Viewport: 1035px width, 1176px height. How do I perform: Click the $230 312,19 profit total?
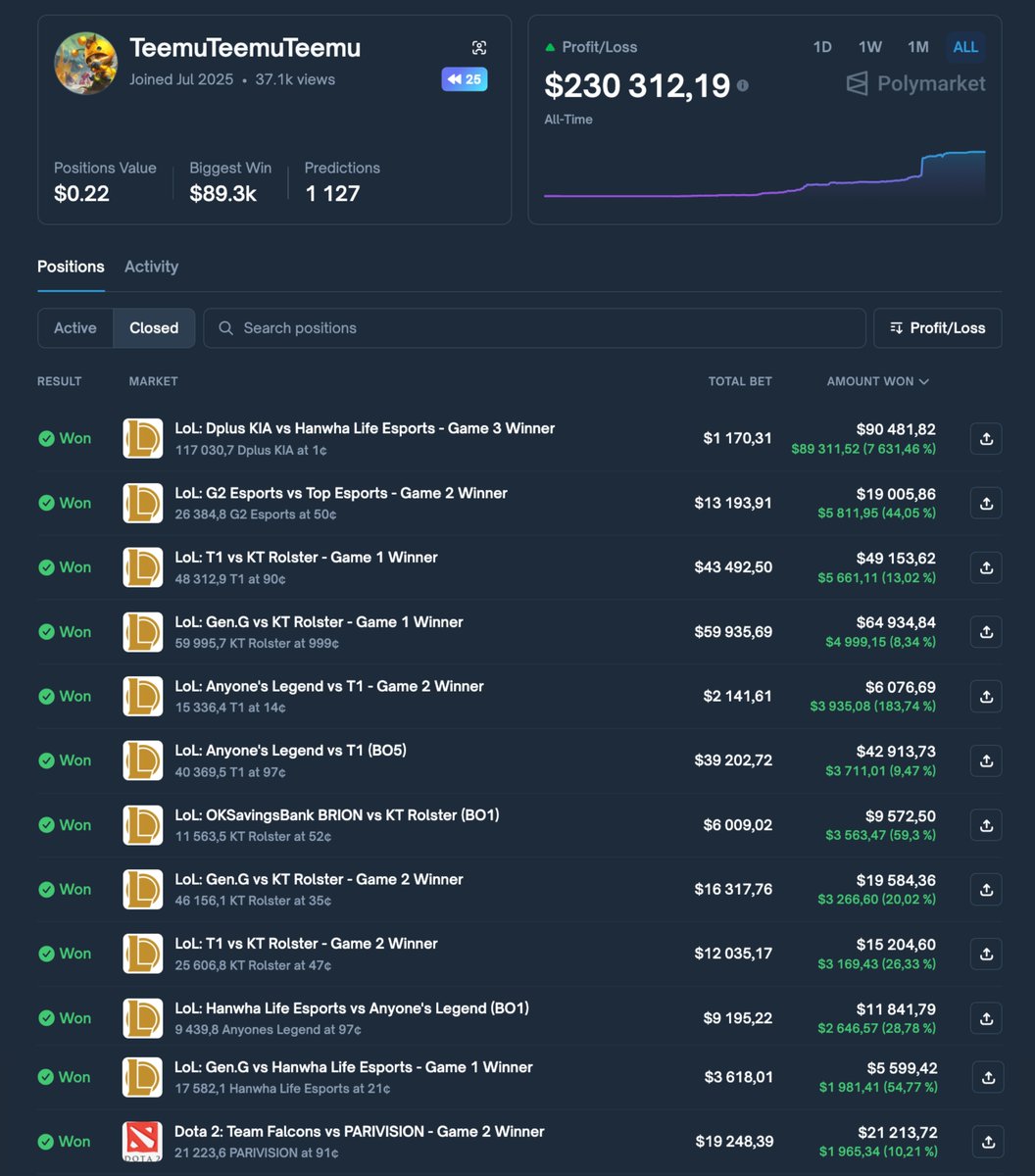pos(637,86)
